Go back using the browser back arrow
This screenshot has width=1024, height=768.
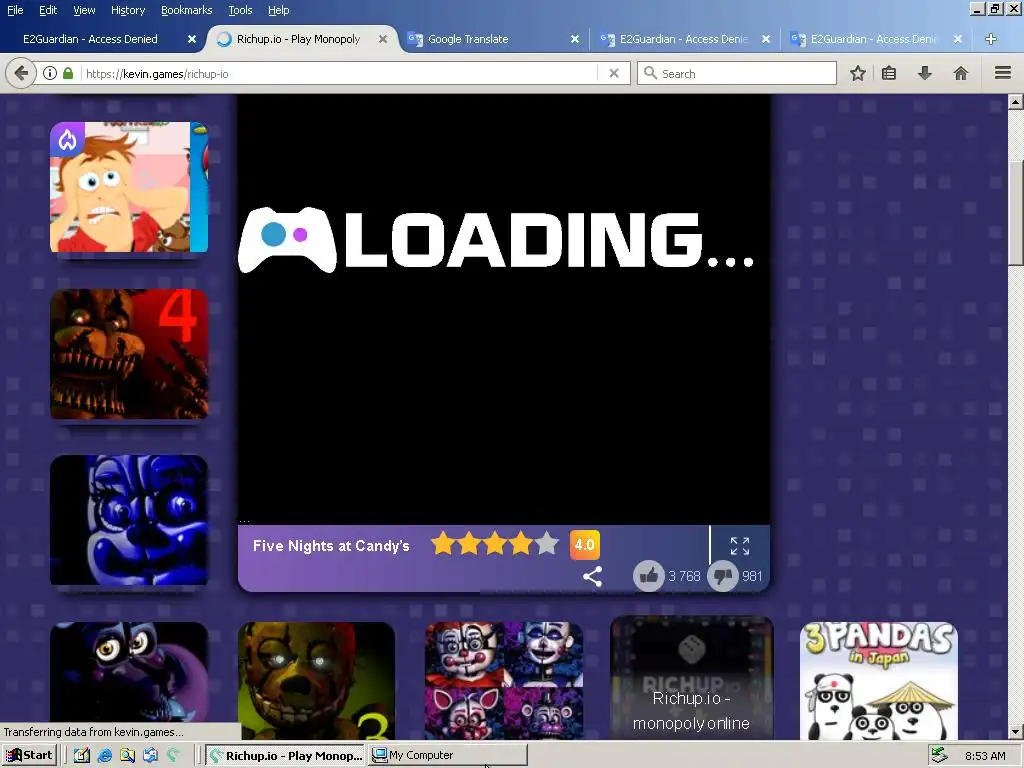21,73
